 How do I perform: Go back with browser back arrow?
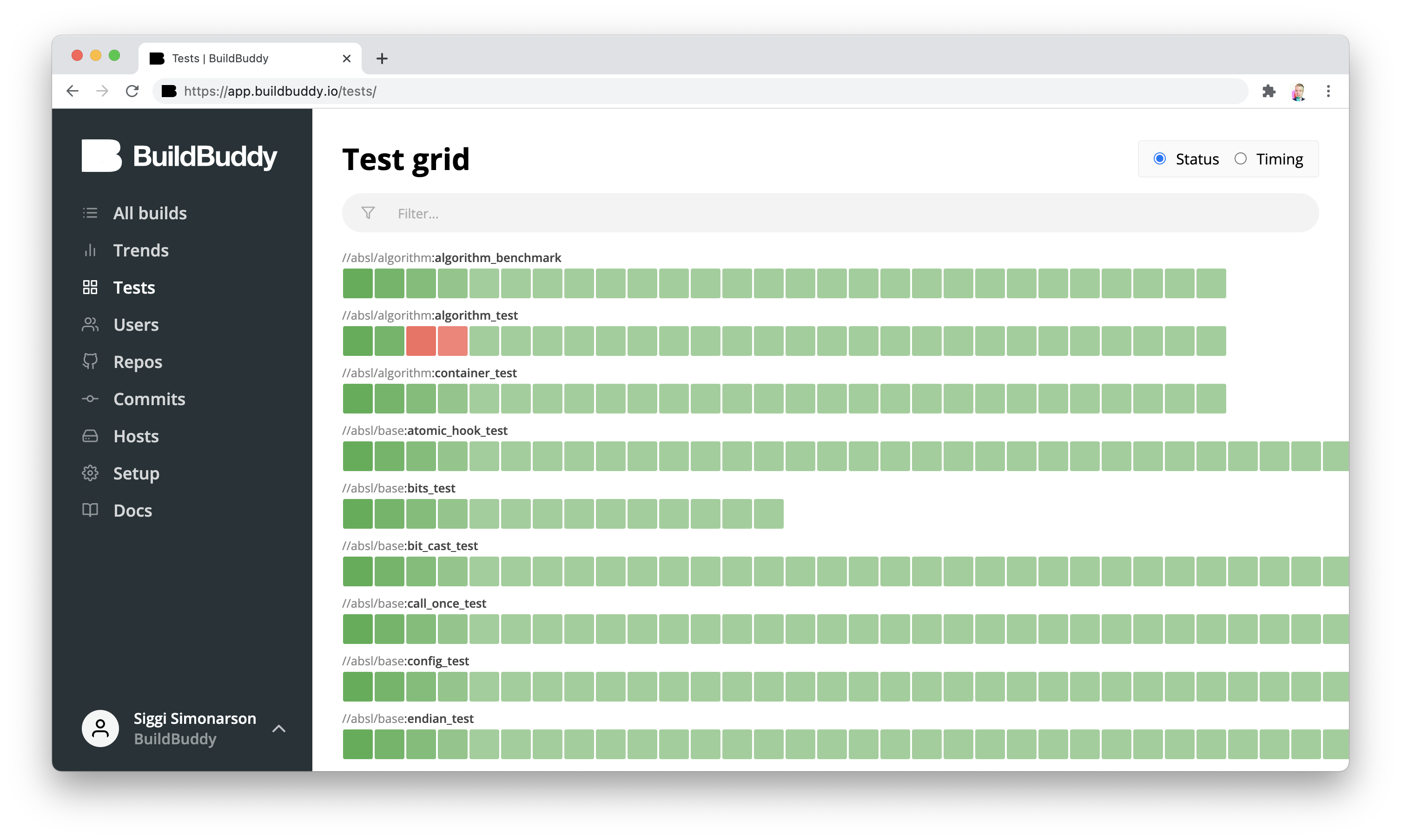73,91
